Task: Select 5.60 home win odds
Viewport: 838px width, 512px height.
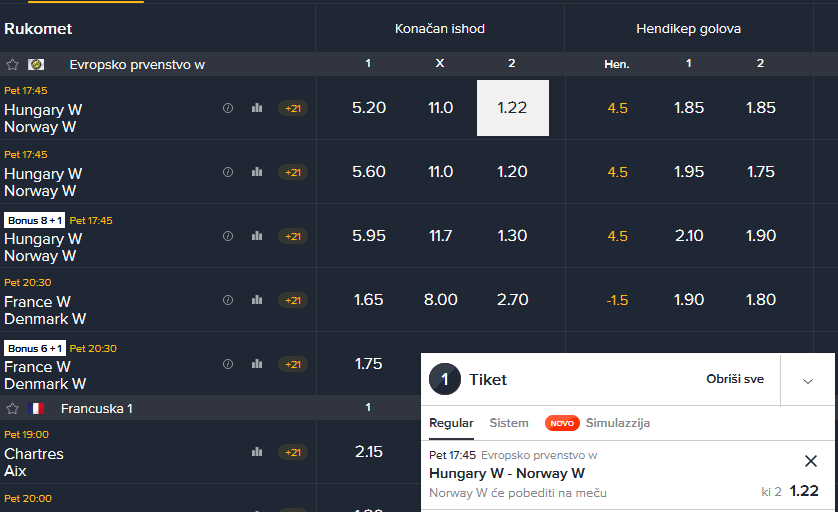Action: 369,172
